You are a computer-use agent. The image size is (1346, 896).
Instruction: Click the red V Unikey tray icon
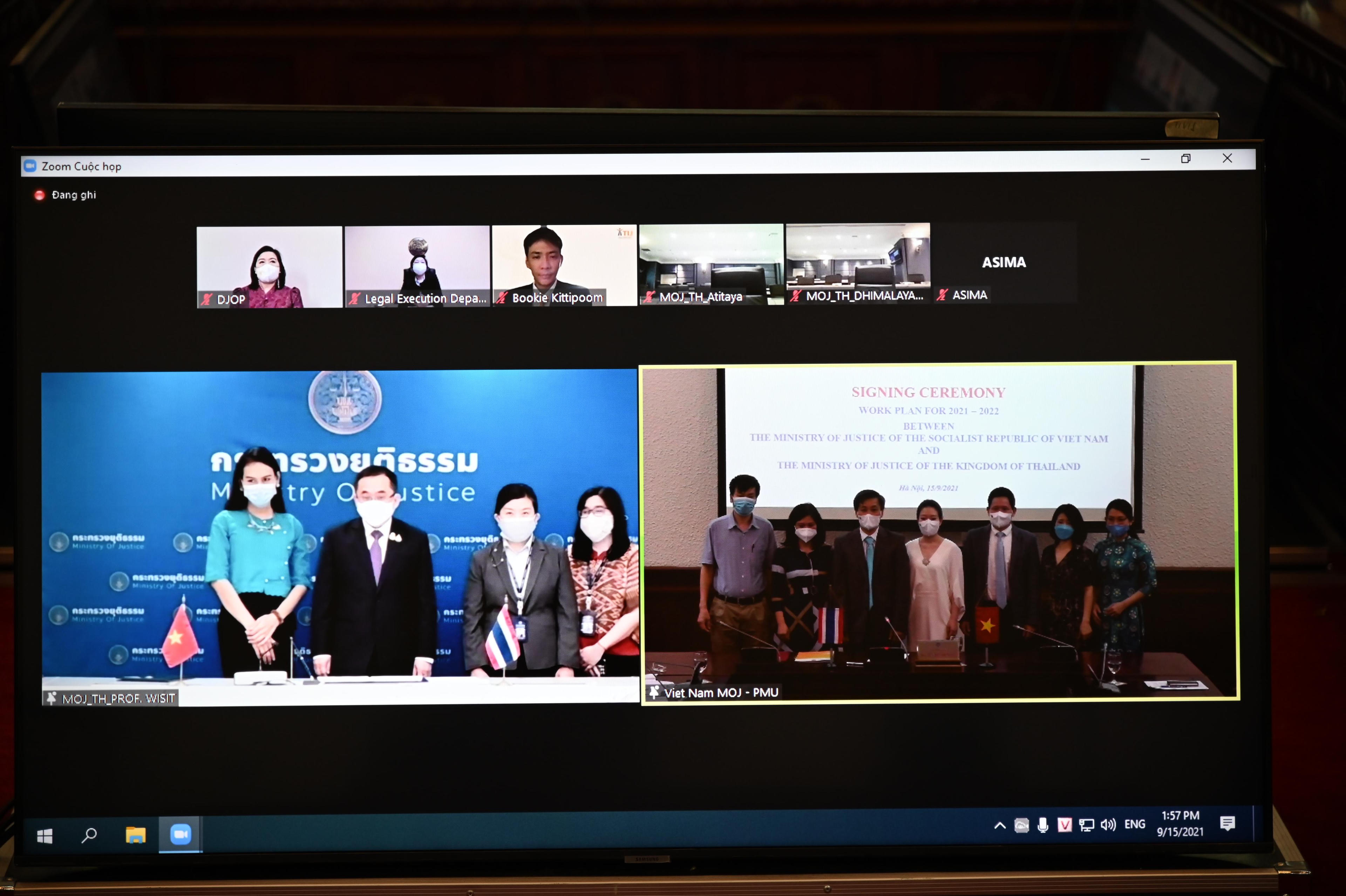[x=1064, y=825]
